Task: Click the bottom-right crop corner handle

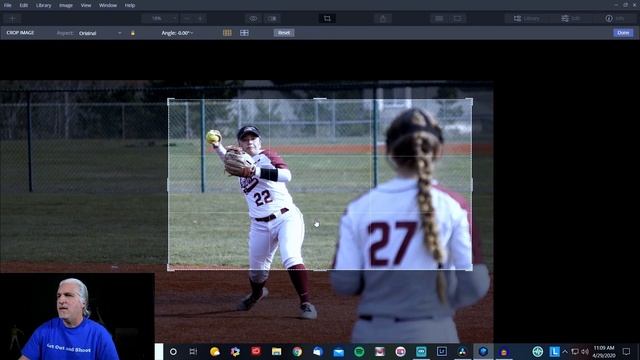Action: (x=472, y=269)
